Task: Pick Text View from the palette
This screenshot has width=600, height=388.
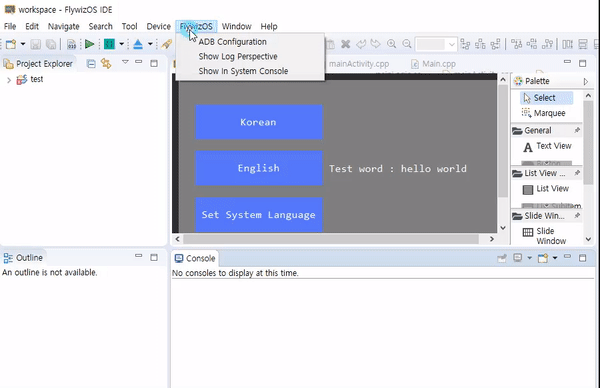Action: [x=547, y=147]
